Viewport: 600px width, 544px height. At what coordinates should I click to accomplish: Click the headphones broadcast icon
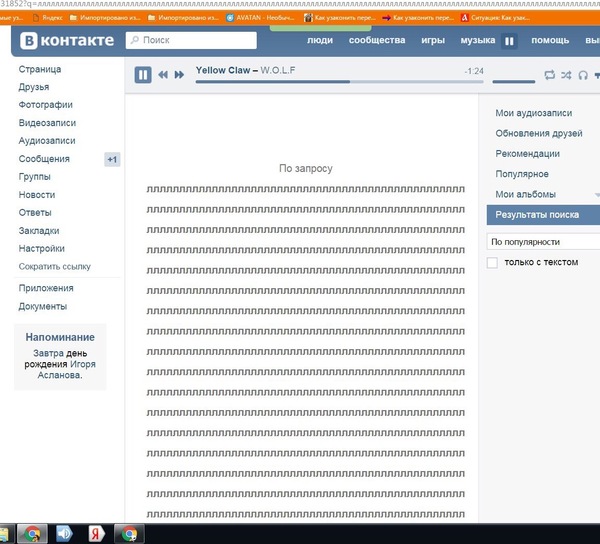pyautogui.click(x=583, y=75)
